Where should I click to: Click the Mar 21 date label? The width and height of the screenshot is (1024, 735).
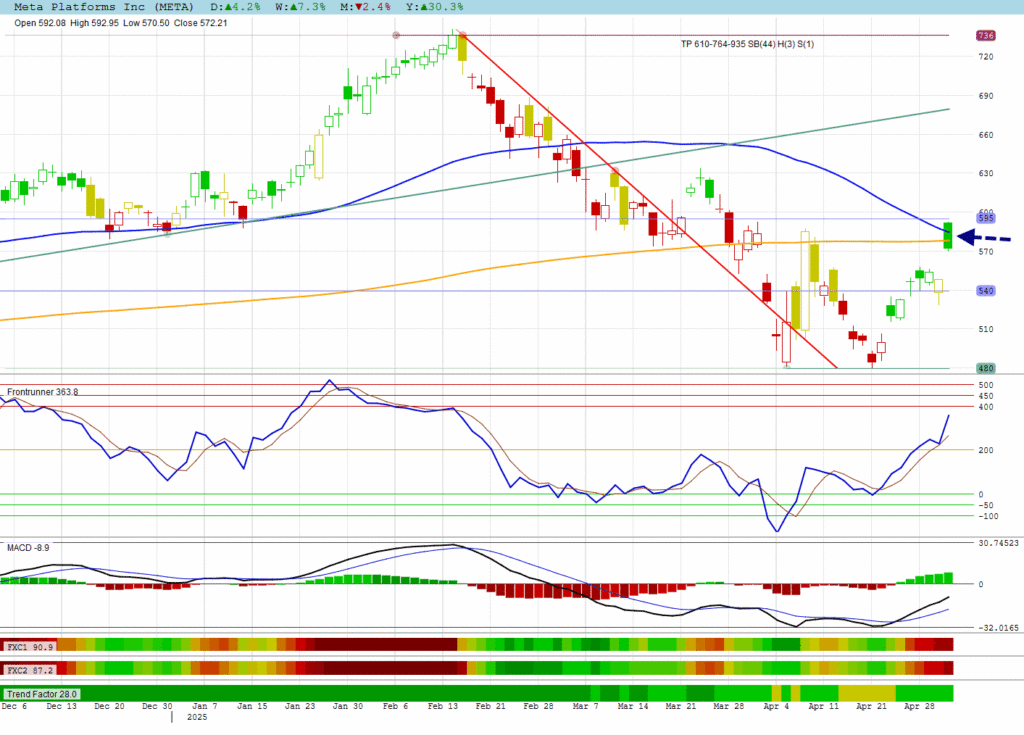point(680,706)
